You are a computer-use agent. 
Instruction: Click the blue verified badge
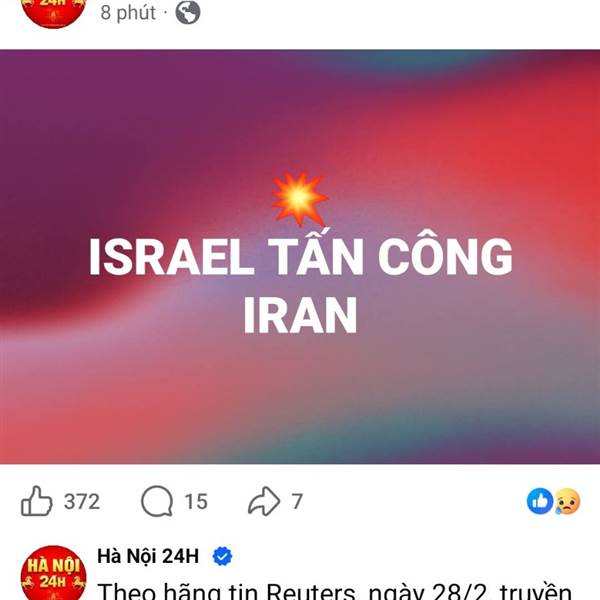point(222,556)
